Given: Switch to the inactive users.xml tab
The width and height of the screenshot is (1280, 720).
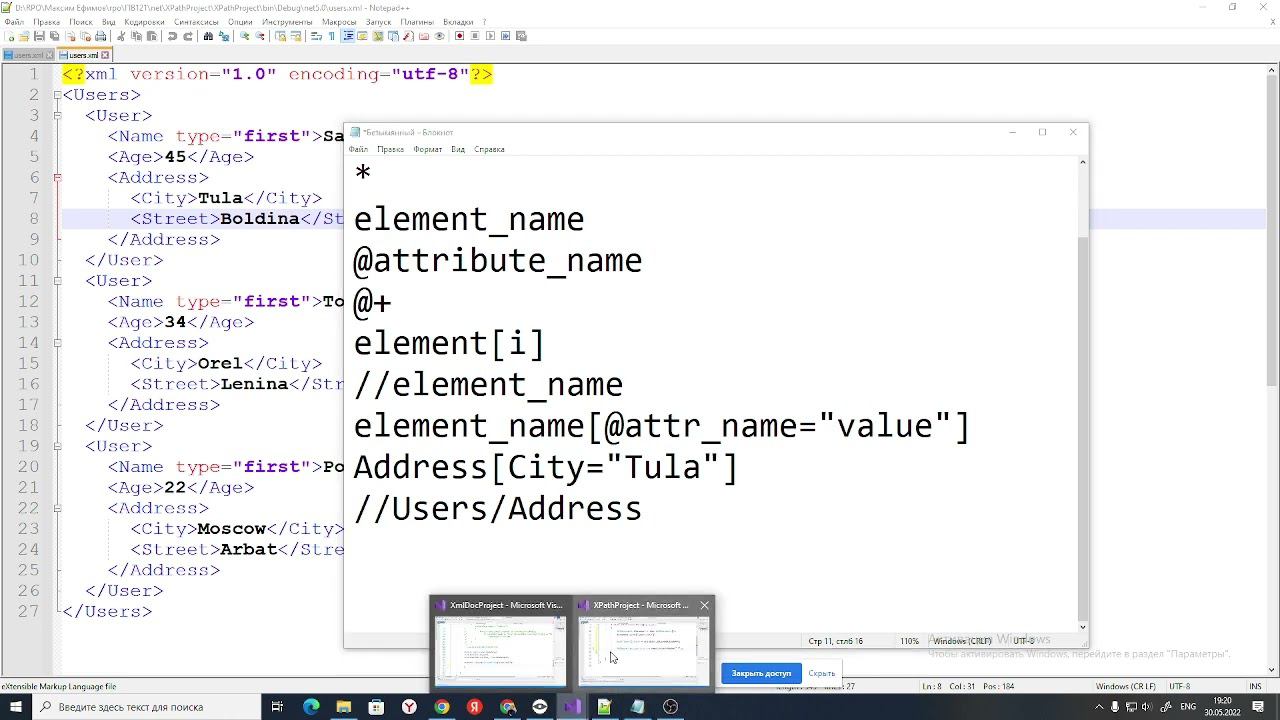Looking at the screenshot, I should click(28, 55).
